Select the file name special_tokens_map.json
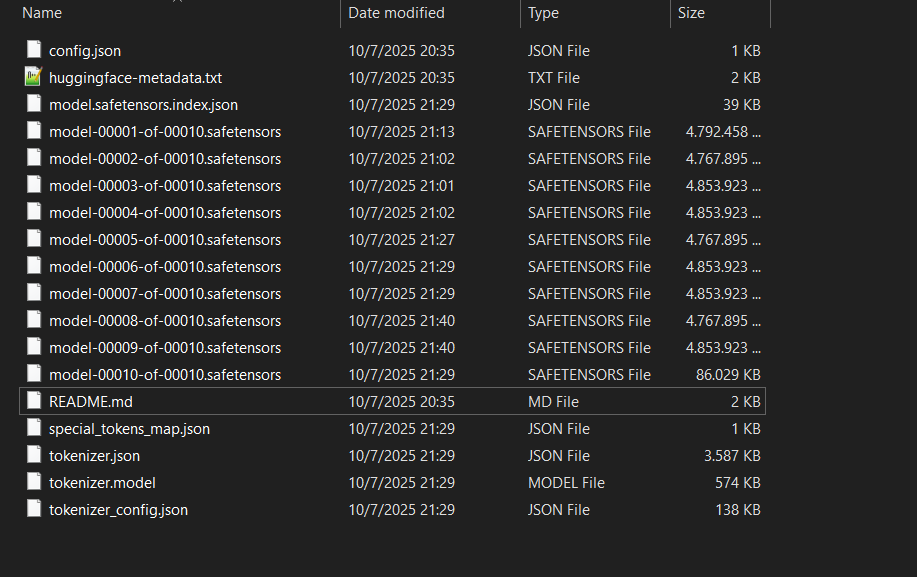This screenshot has height=577, width=917. [x=129, y=429]
